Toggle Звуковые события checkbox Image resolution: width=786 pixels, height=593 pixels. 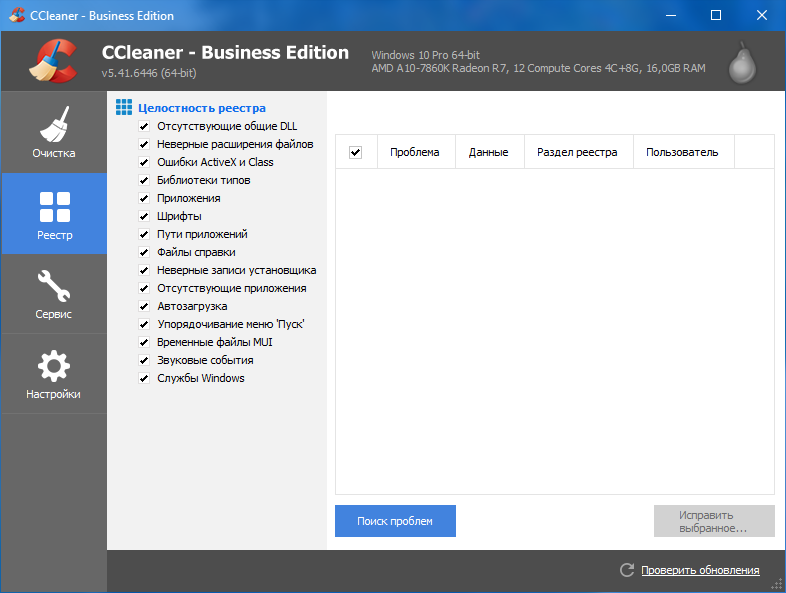(144, 360)
